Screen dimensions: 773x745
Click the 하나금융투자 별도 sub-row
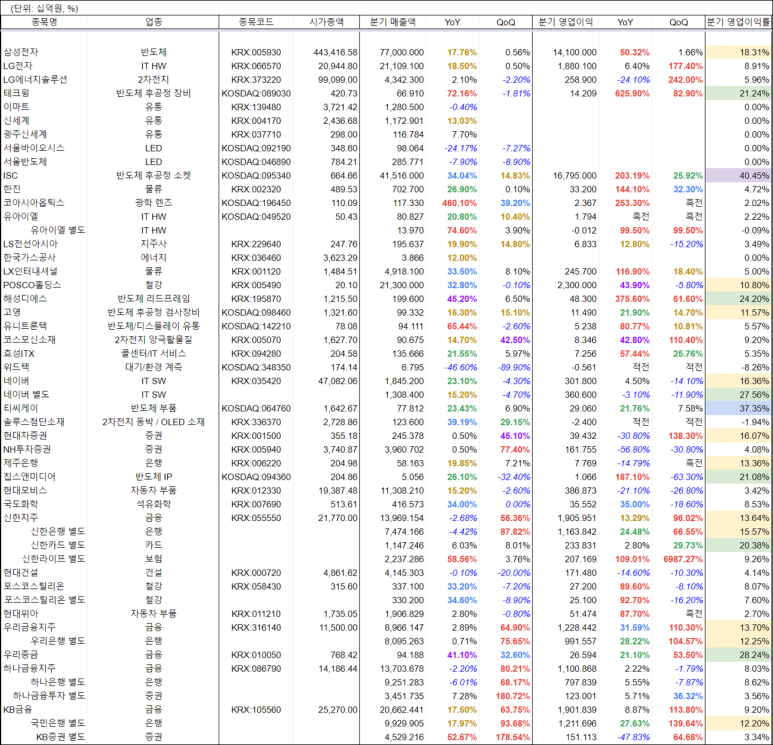[49, 696]
